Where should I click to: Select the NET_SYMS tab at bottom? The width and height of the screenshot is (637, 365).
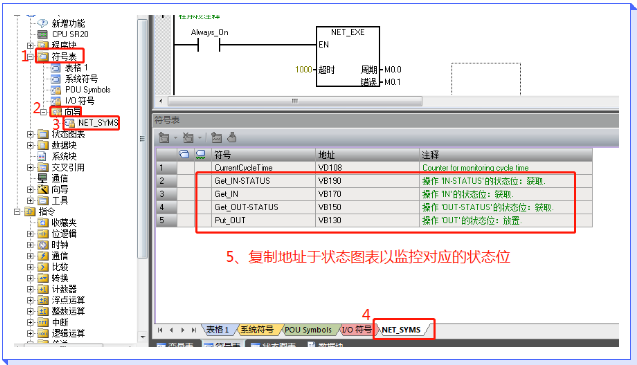coord(401,330)
